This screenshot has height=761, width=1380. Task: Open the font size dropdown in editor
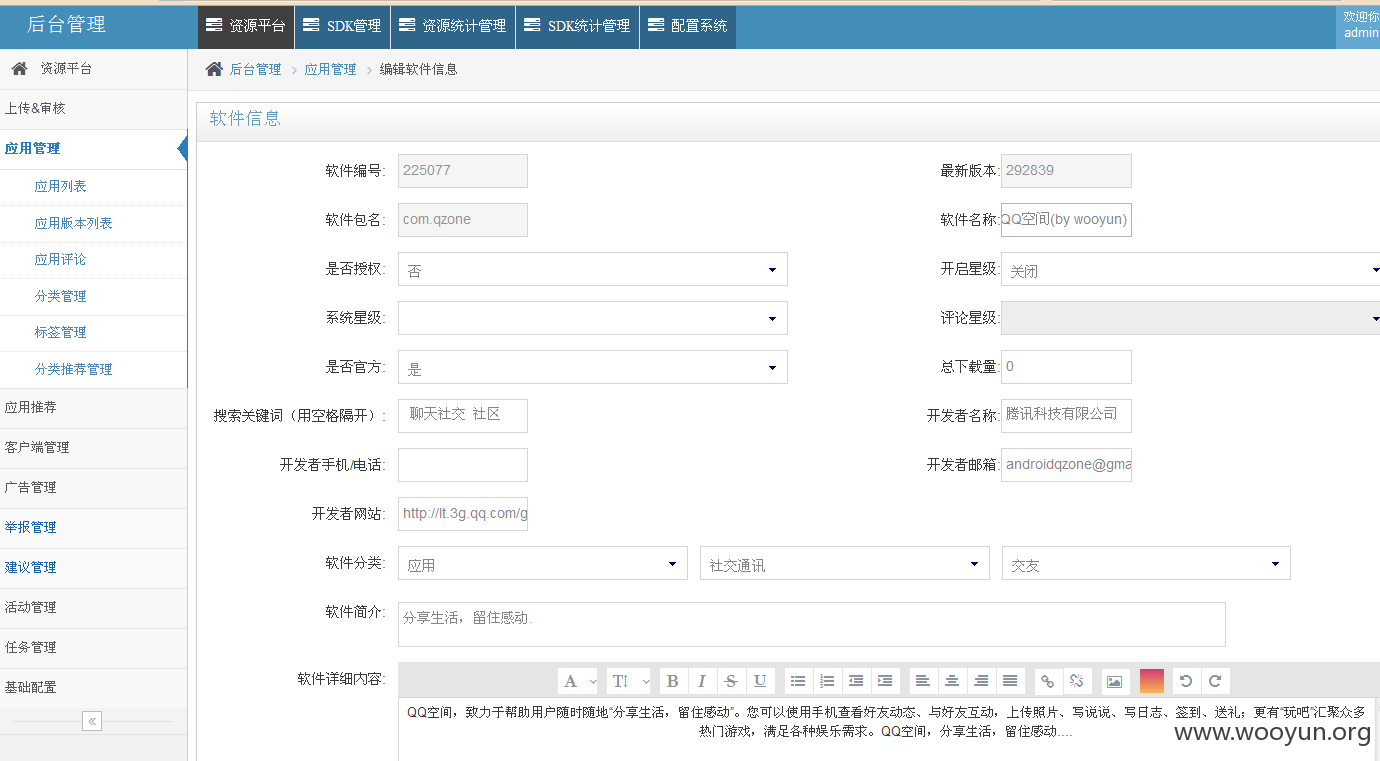pyautogui.click(x=627, y=681)
